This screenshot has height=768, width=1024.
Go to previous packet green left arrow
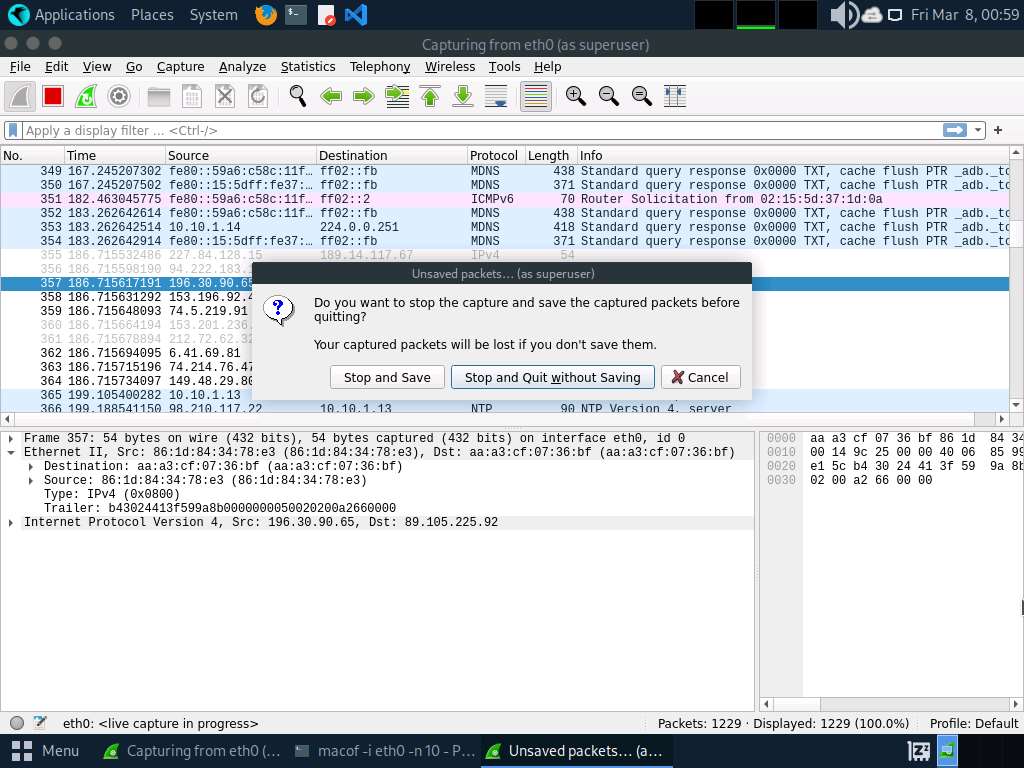pos(331,97)
